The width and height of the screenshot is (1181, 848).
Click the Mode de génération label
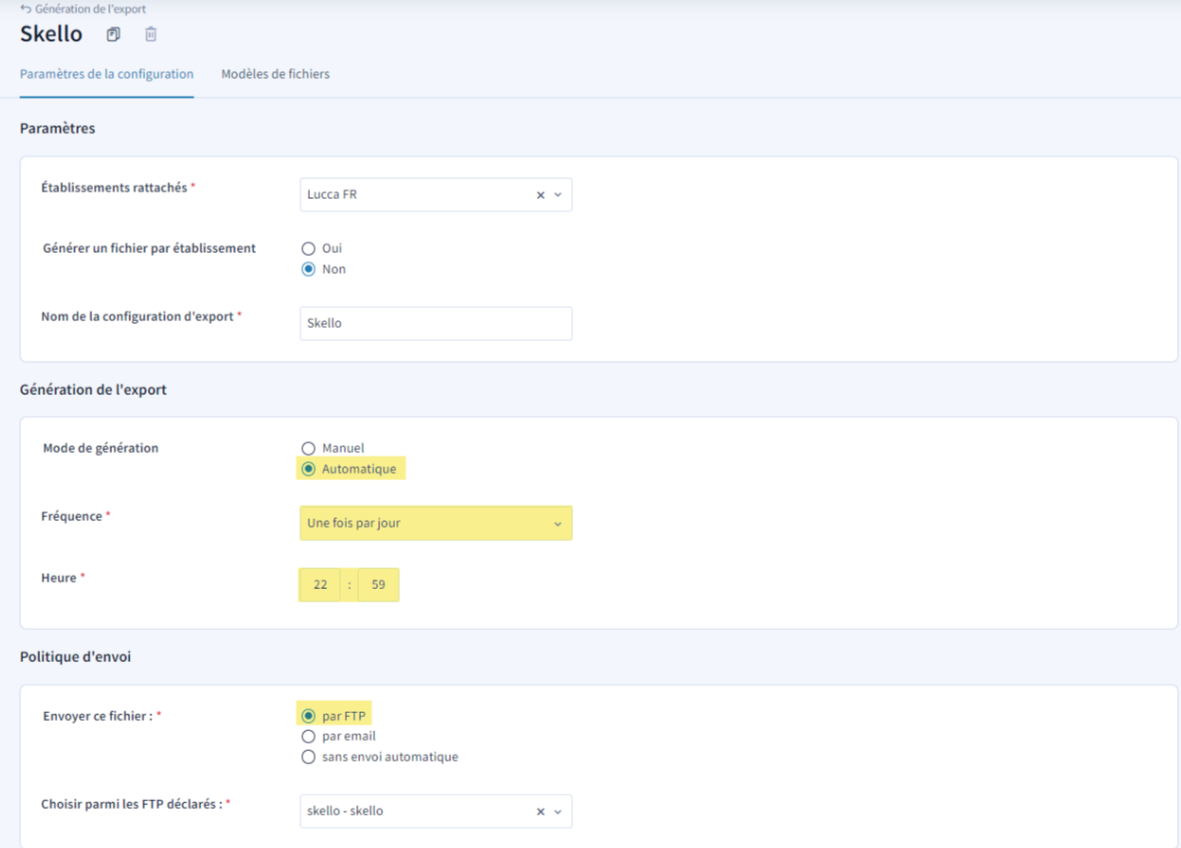pos(100,448)
